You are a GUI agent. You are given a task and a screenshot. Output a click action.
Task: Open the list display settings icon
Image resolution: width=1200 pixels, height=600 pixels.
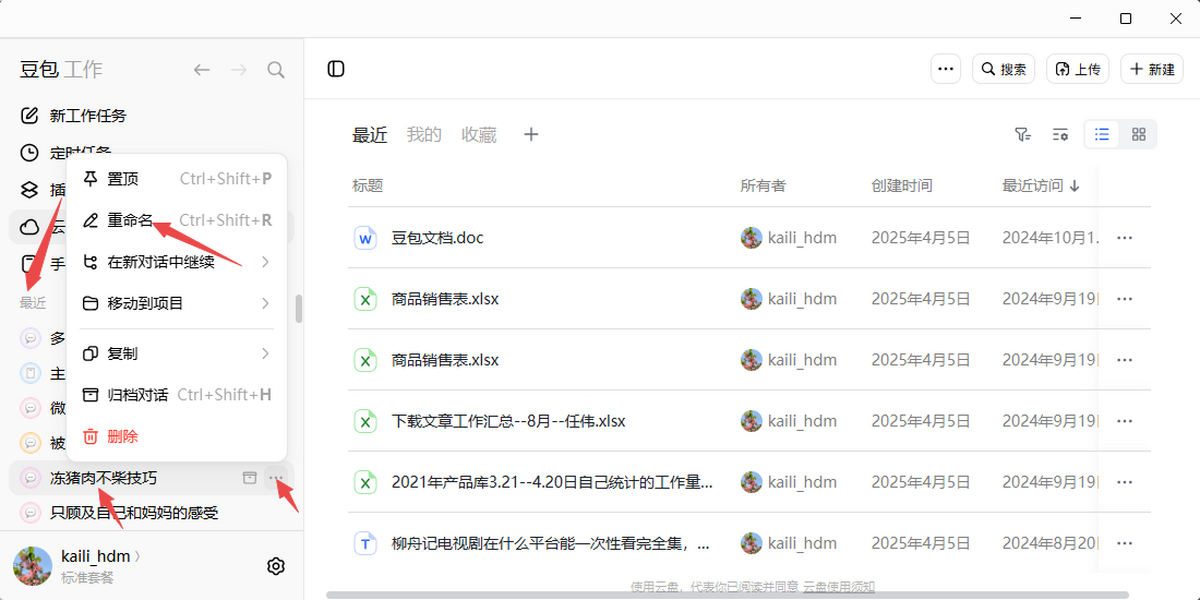tap(1060, 135)
